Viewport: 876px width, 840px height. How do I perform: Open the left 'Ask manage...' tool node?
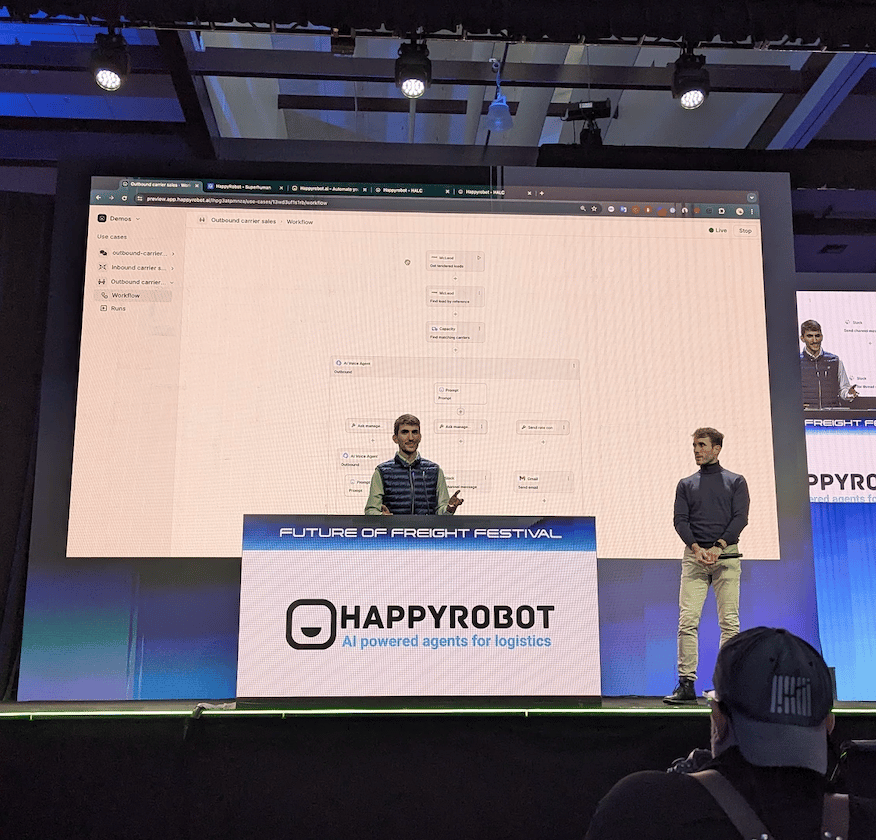pyautogui.click(x=370, y=426)
